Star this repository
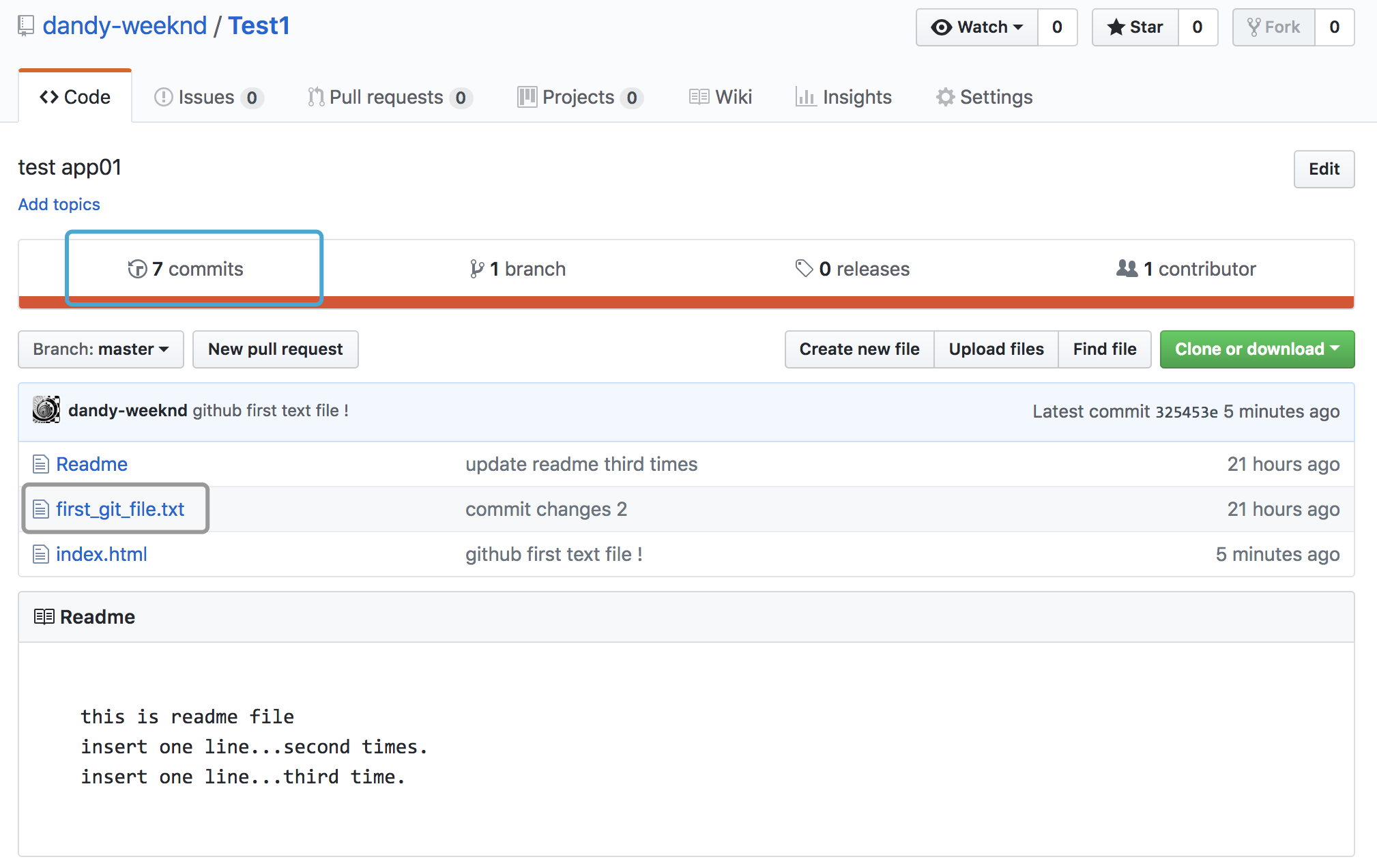 [x=1135, y=27]
